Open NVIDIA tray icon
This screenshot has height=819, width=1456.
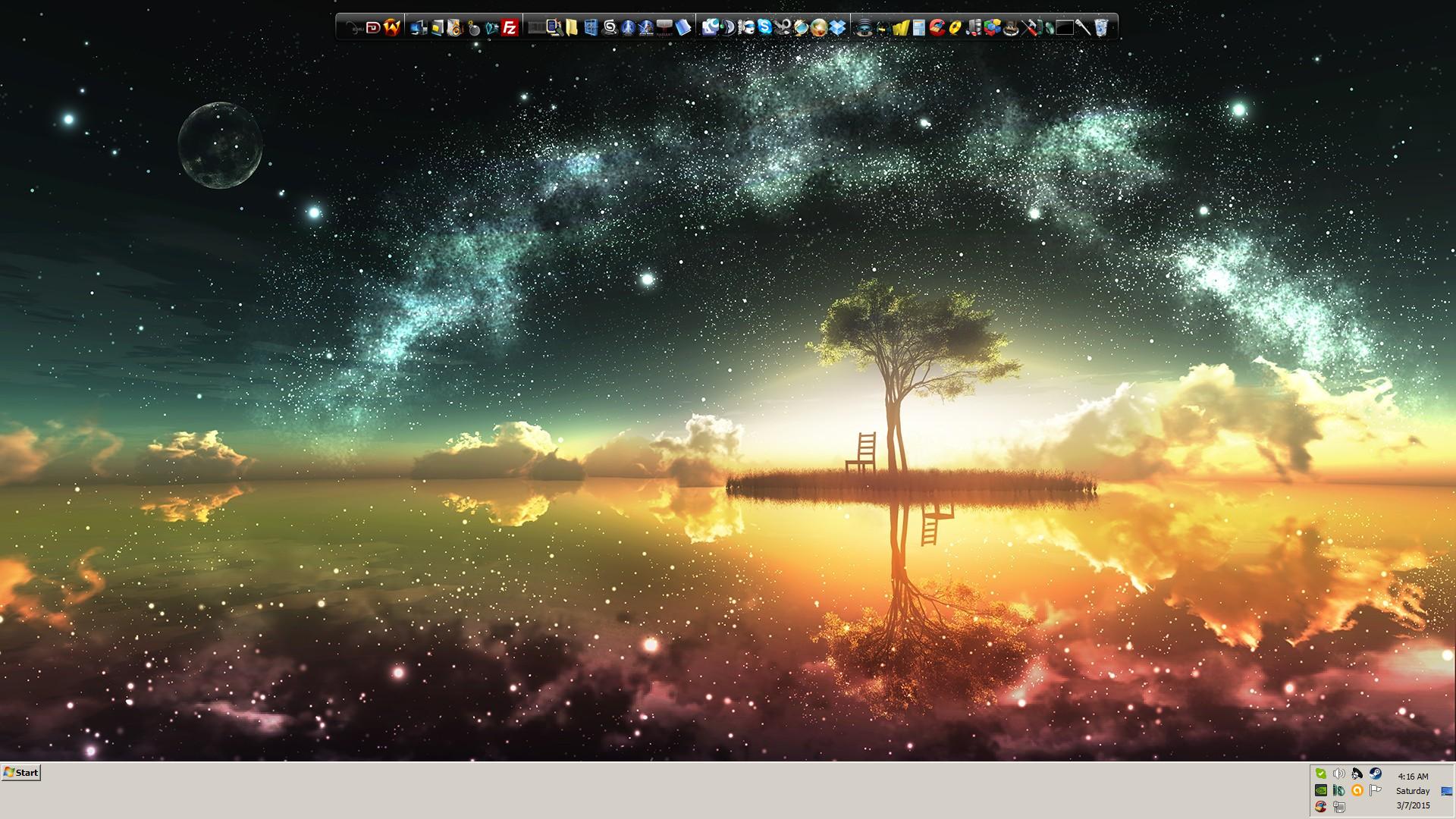(x=1321, y=790)
